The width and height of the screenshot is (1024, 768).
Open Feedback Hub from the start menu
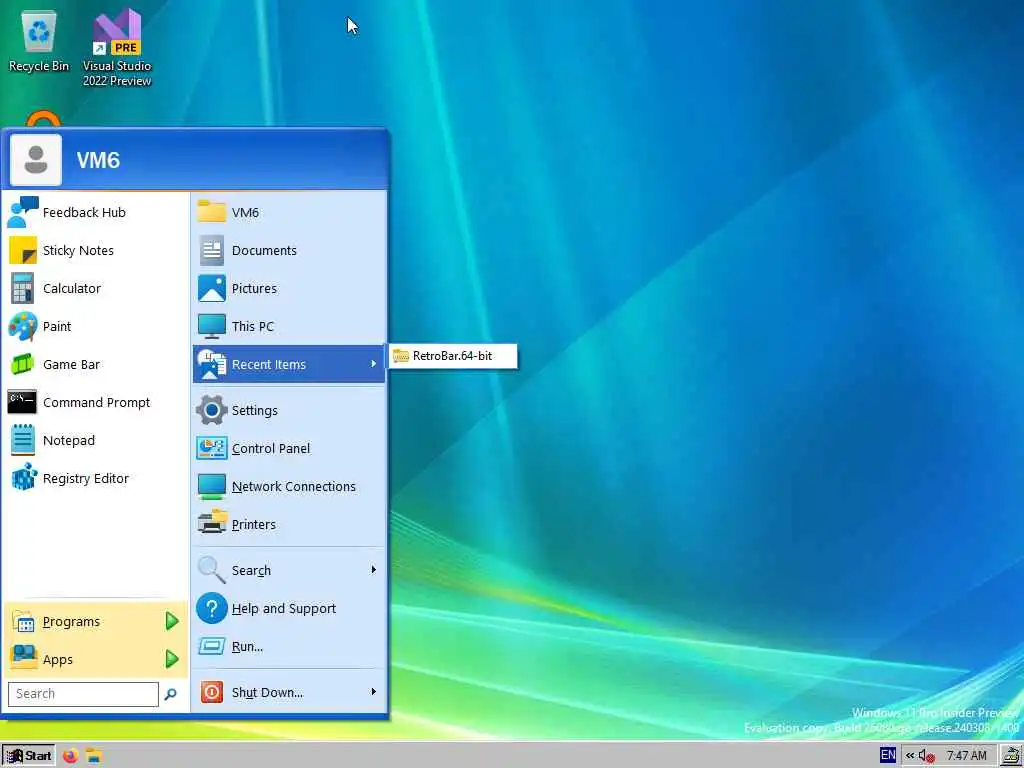point(95,212)
